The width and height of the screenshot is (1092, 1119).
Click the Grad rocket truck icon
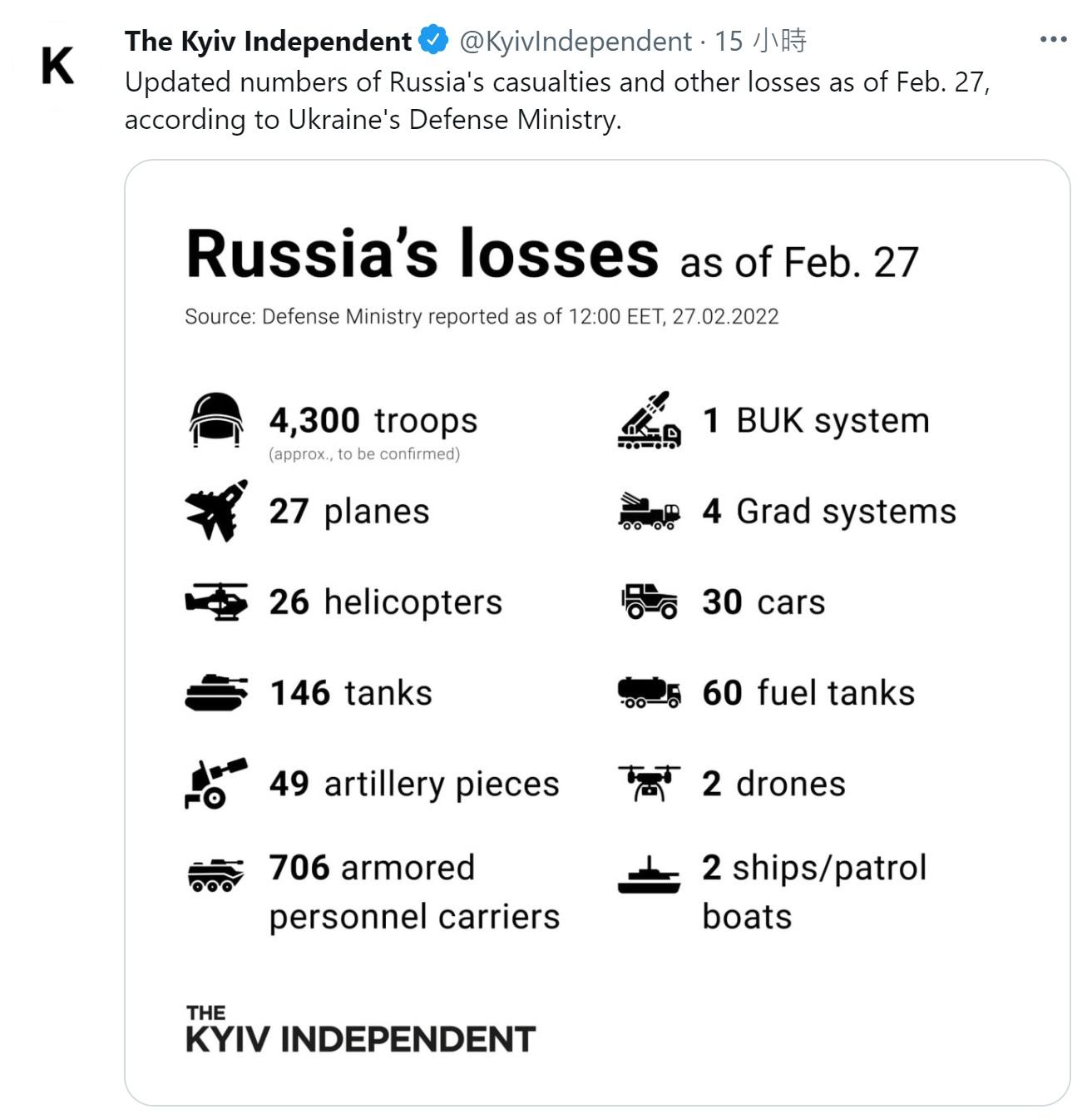(649, 511)
